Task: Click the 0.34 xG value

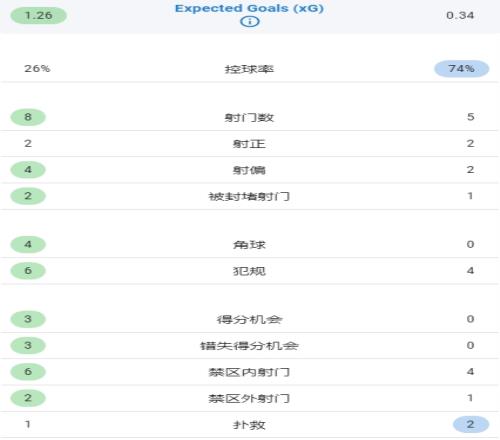Action: 460,15
